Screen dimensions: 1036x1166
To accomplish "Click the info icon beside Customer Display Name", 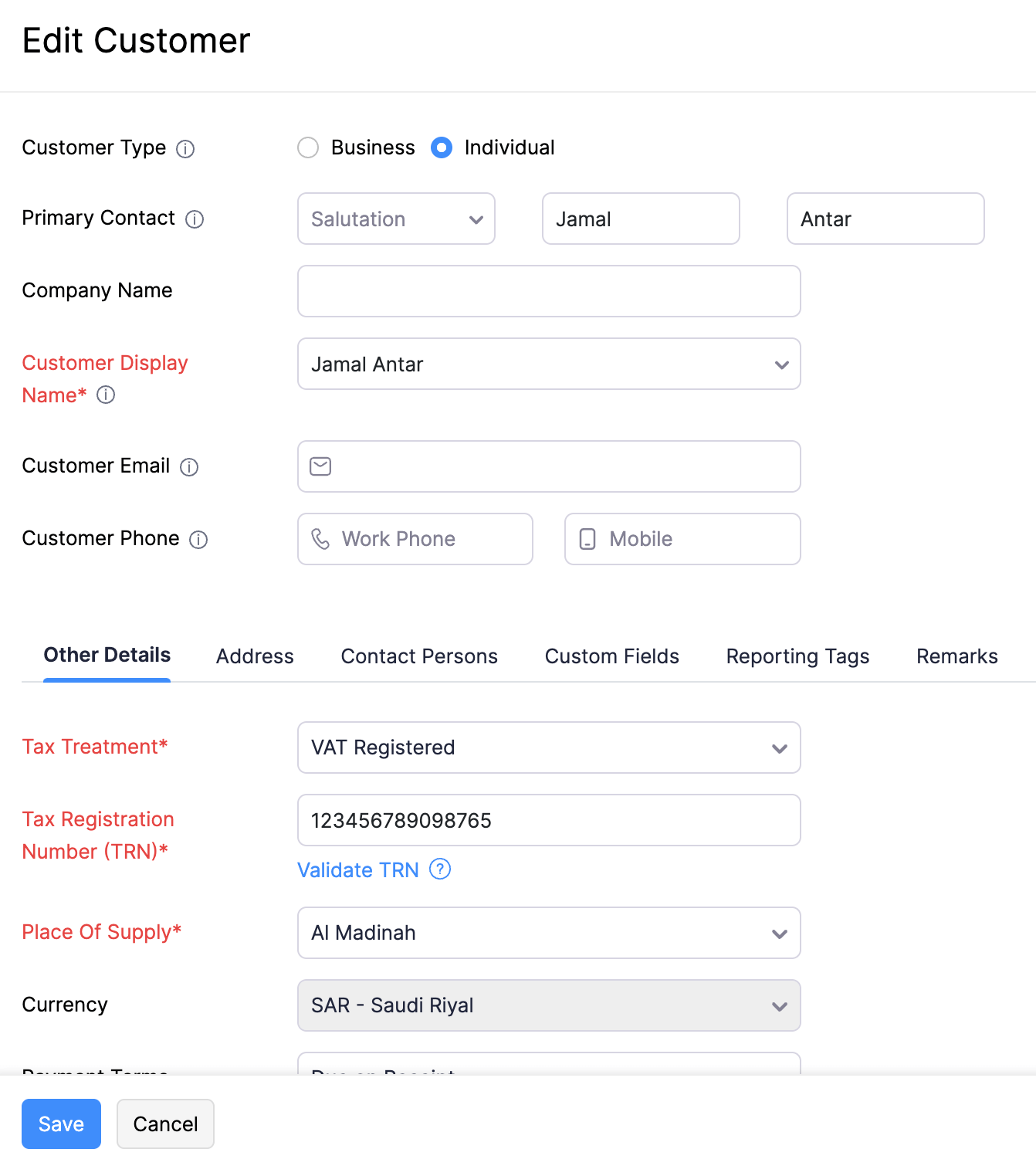I will [x=106, y=395].
